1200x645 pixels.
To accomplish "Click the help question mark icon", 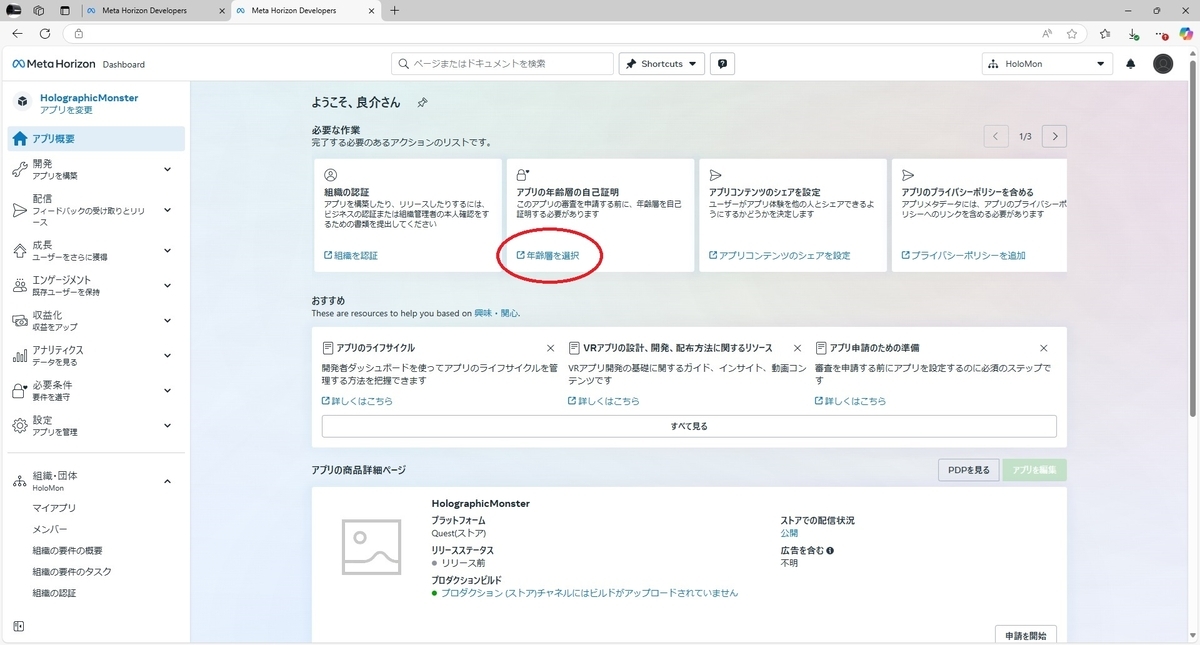I will 723,64.
